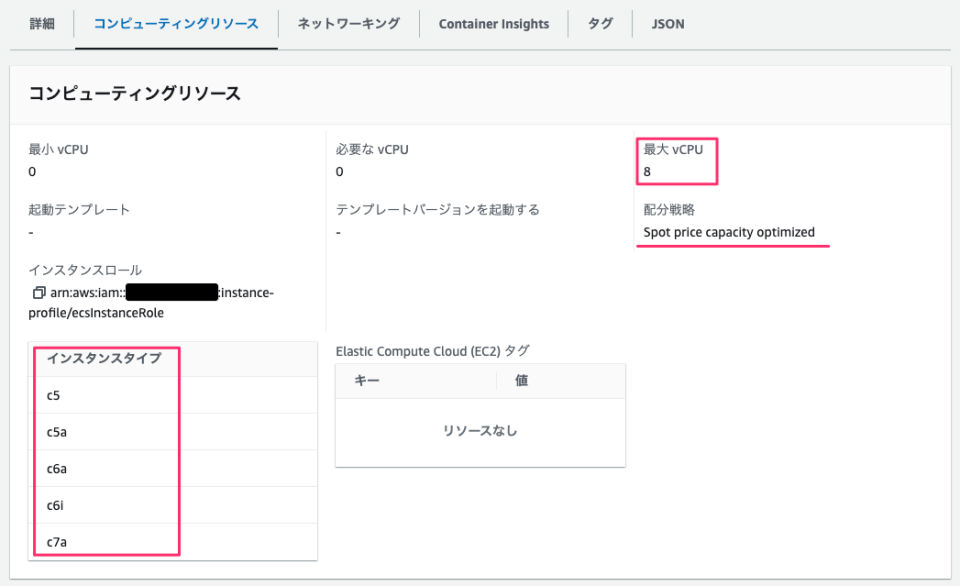Click the Spot price capacity optimized strategy text
Viewport: 960px width, 586px height.
click(732, 232)
